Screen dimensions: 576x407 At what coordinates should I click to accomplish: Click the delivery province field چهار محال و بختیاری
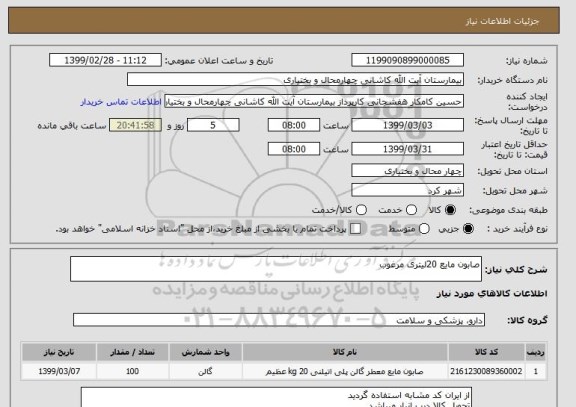[407, 171]
